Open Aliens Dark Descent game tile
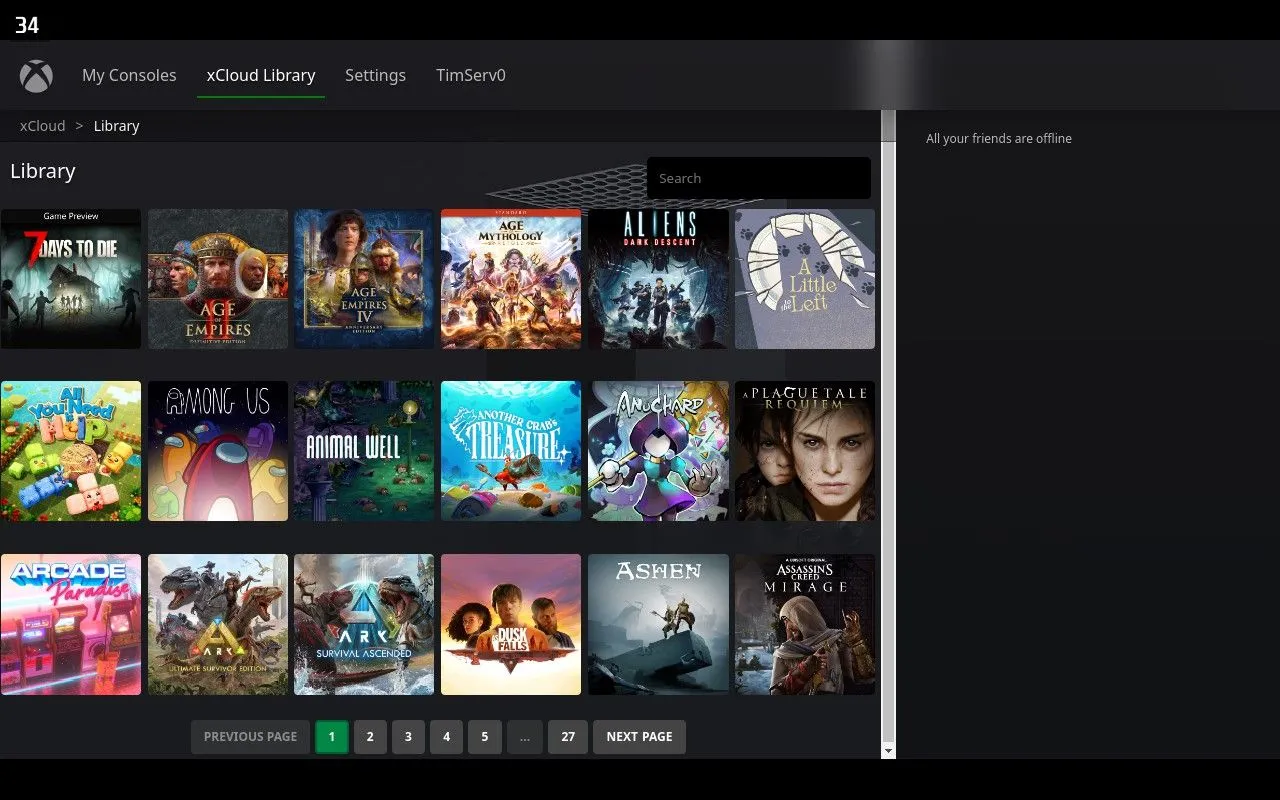The image size is (1280, 800). coord(658,279)
